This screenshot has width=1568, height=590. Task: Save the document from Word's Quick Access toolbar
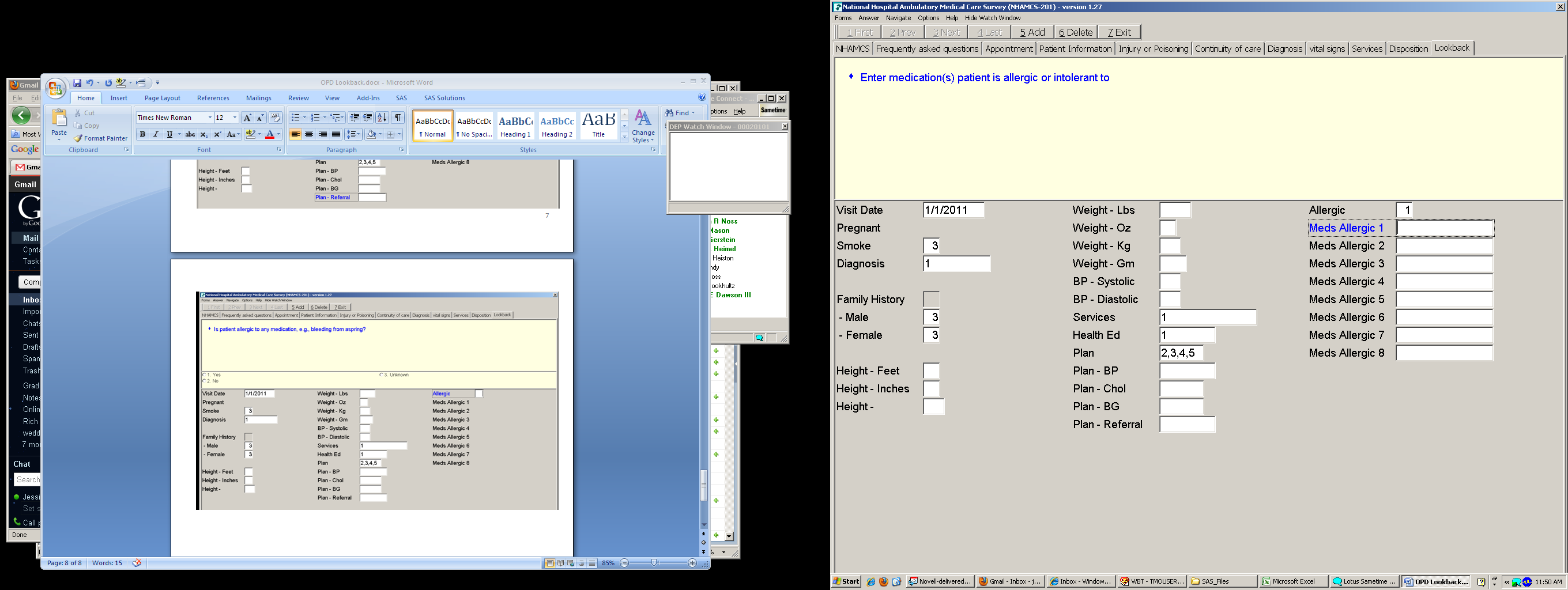click(77, 83)
